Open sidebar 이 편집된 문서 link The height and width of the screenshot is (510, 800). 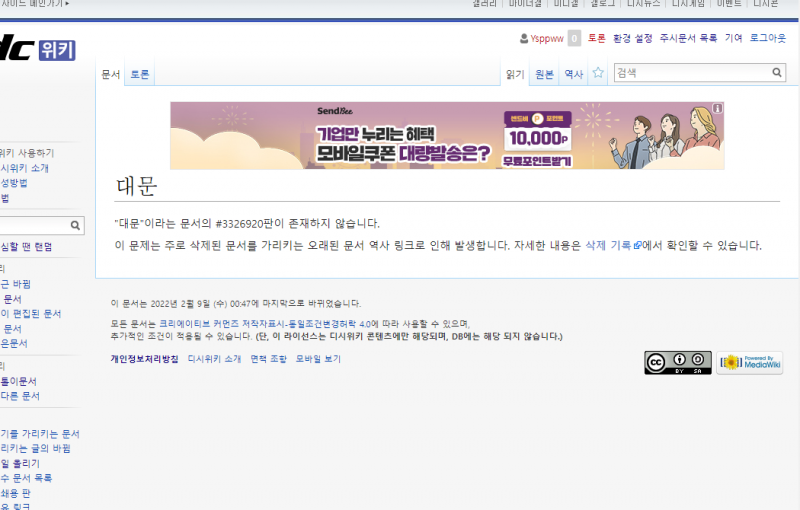click(31, 314)
